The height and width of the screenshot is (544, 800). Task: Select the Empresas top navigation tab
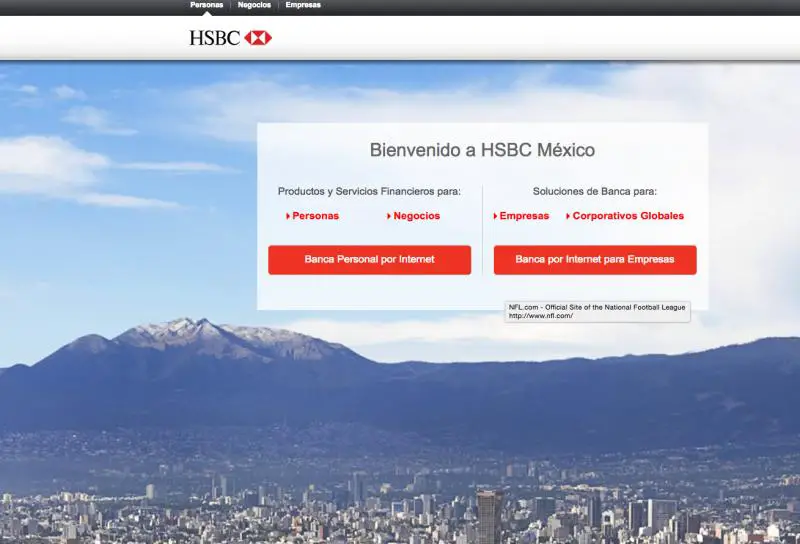pyautogui.click(x=303, y=5)
